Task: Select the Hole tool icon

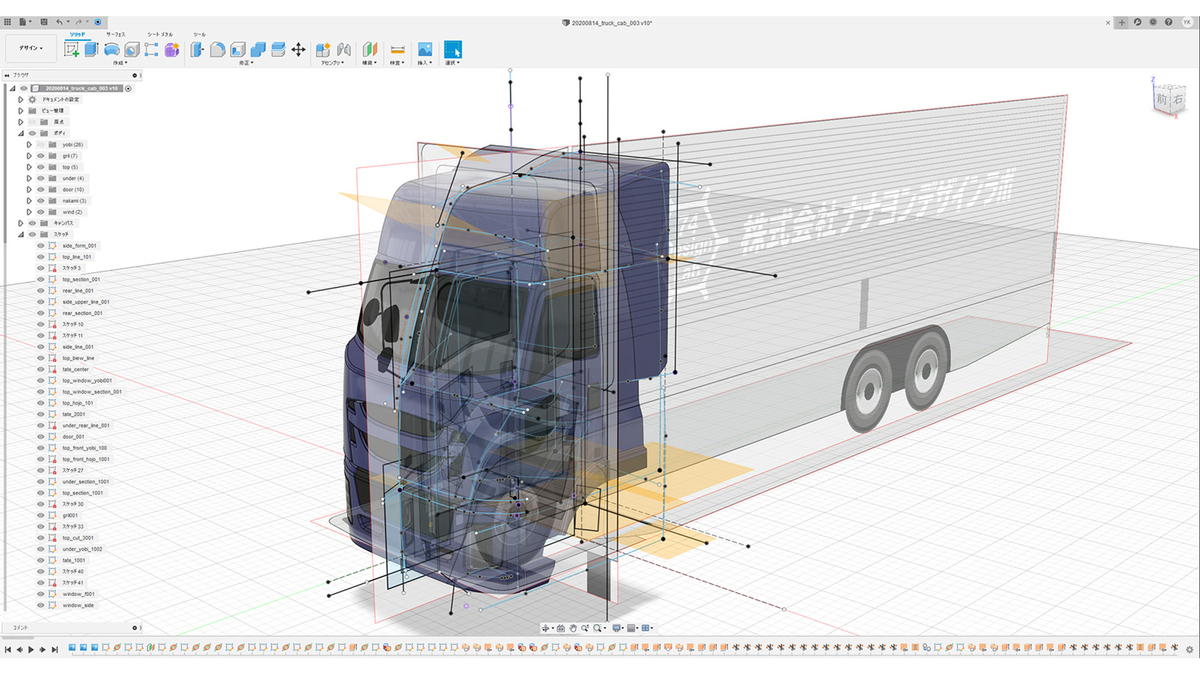Action: point(133,49)
